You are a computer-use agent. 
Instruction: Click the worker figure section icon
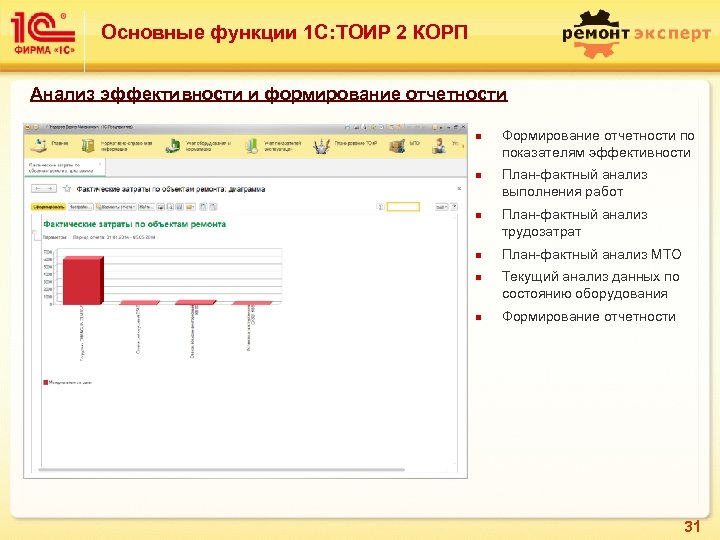[439, 146]
